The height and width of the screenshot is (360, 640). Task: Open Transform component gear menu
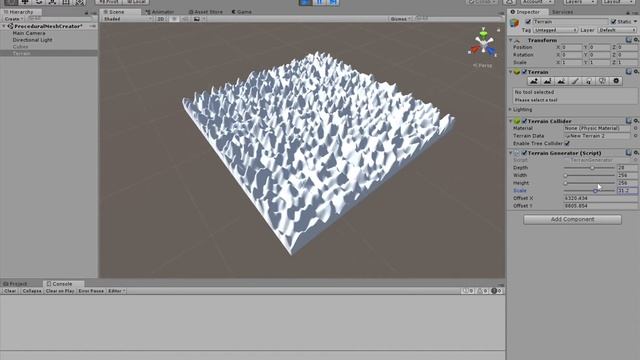click(636, 40)
